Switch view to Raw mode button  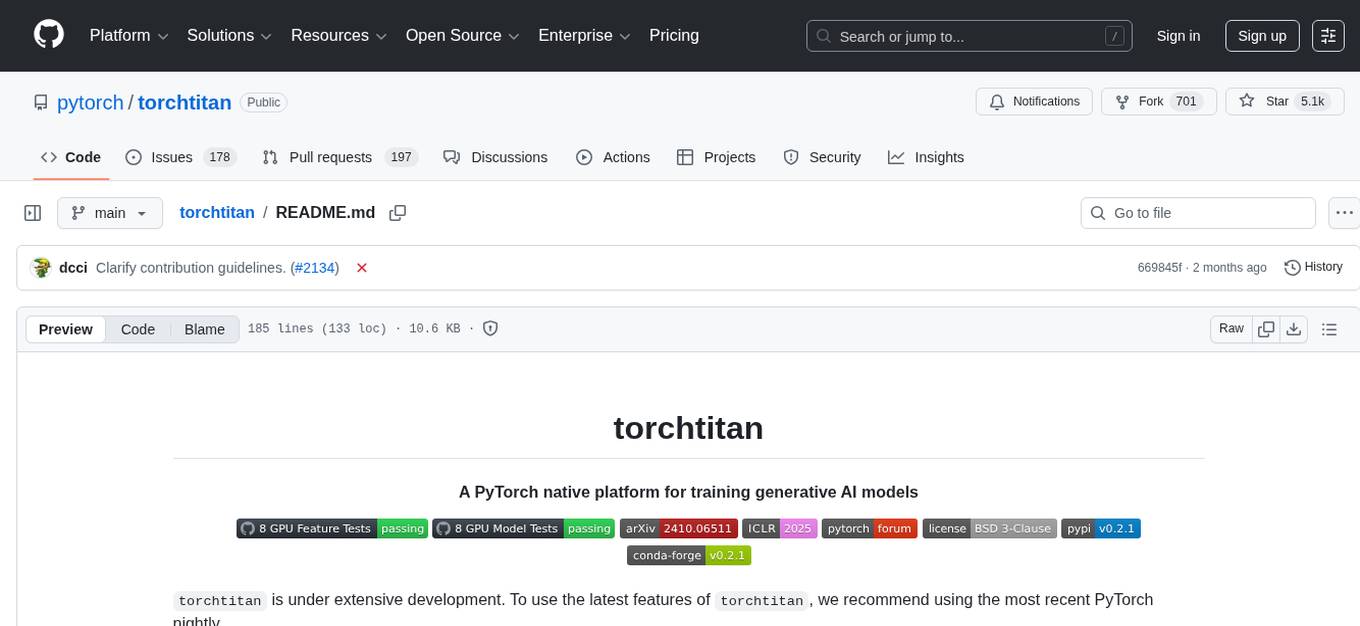[x=1231, y=328]
